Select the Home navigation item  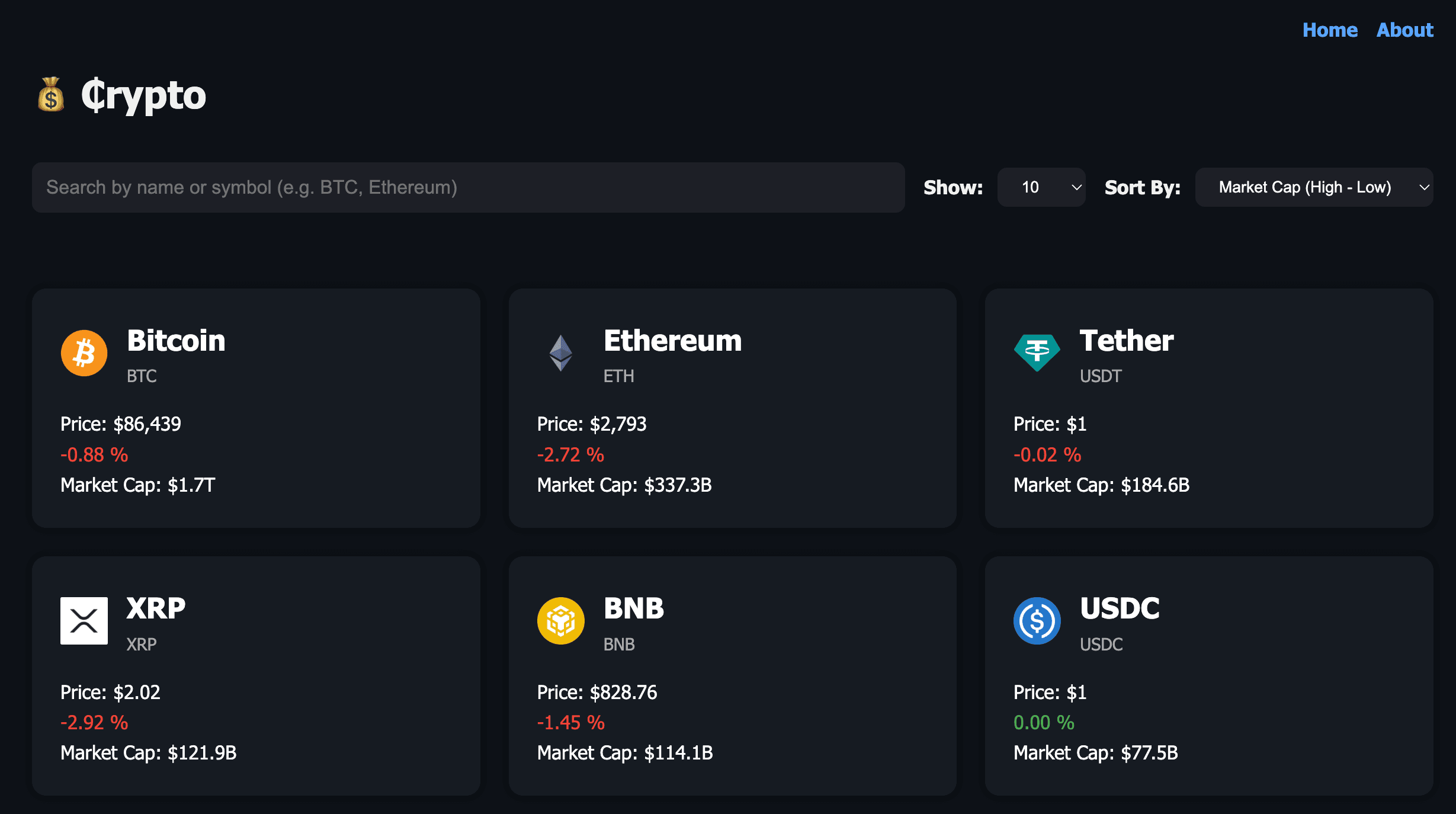[x=1330, y=30]
